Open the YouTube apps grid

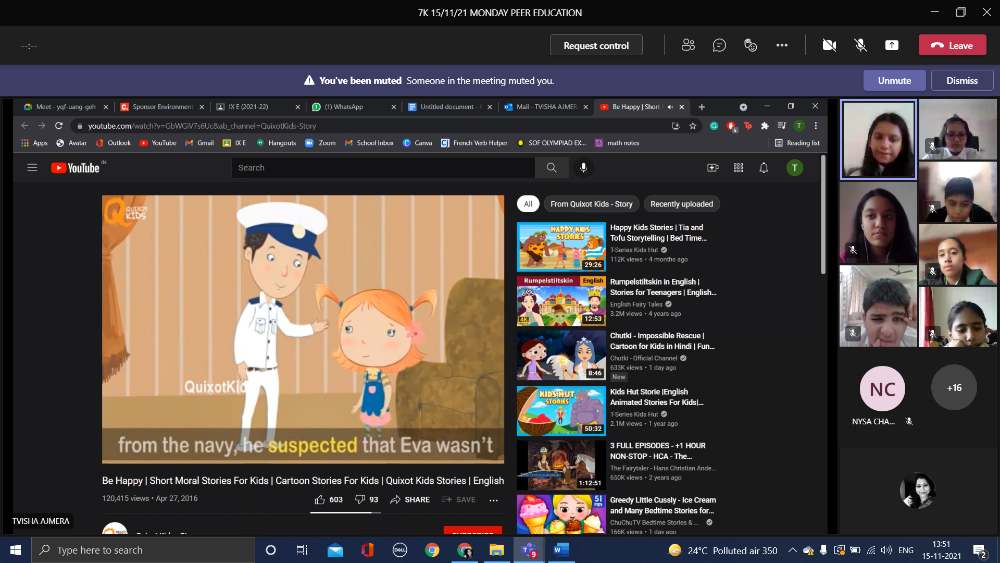tap(739, 168)
